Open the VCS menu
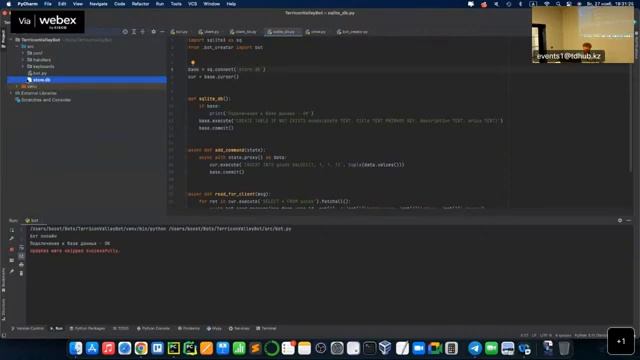The width and height of the screenshot is (640, 360). coord(192,4)
